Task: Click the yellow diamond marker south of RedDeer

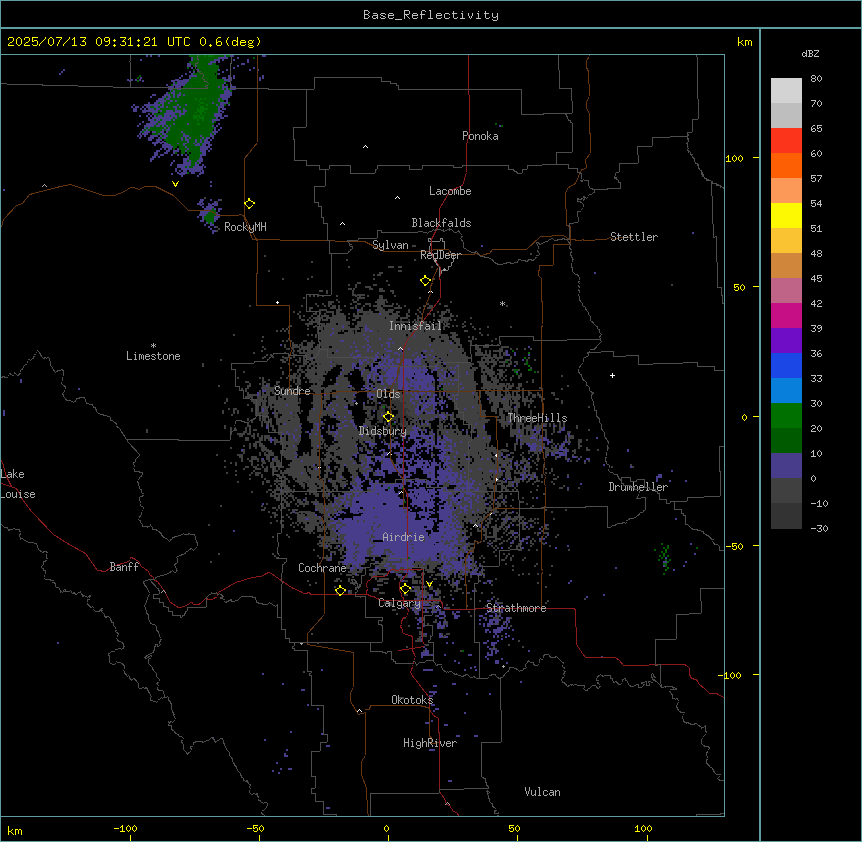Action: tap(426, 281)
